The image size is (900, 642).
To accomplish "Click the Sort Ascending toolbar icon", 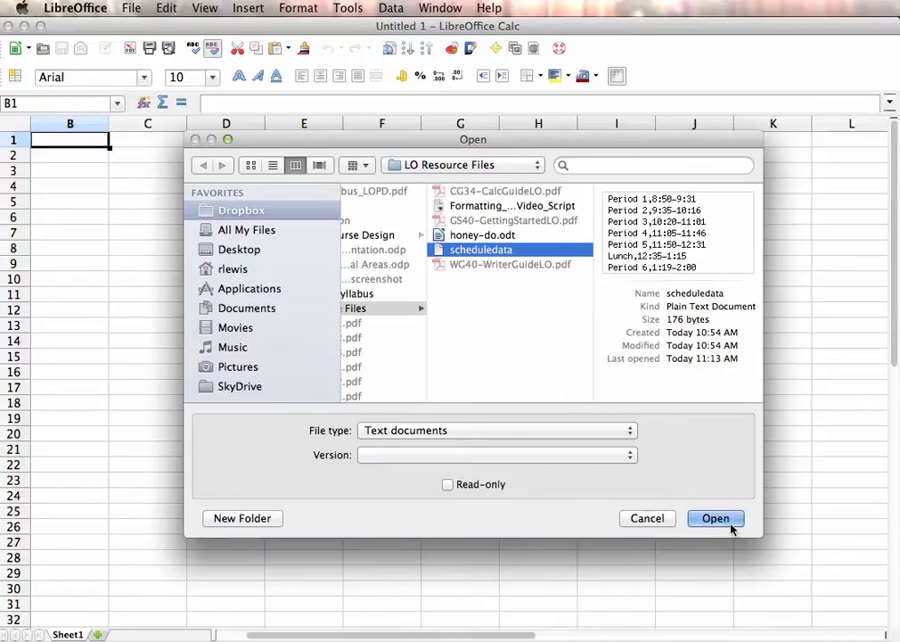I will [x=408, y=49].
